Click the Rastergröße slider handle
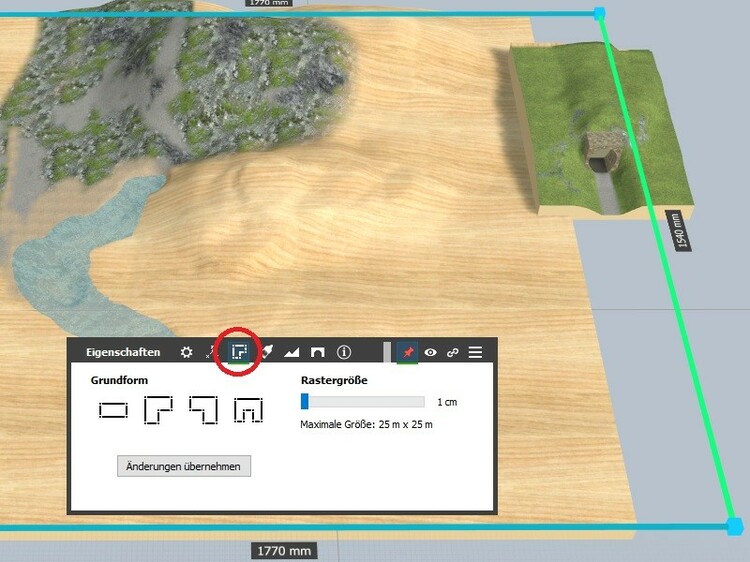 coord(304,401)
